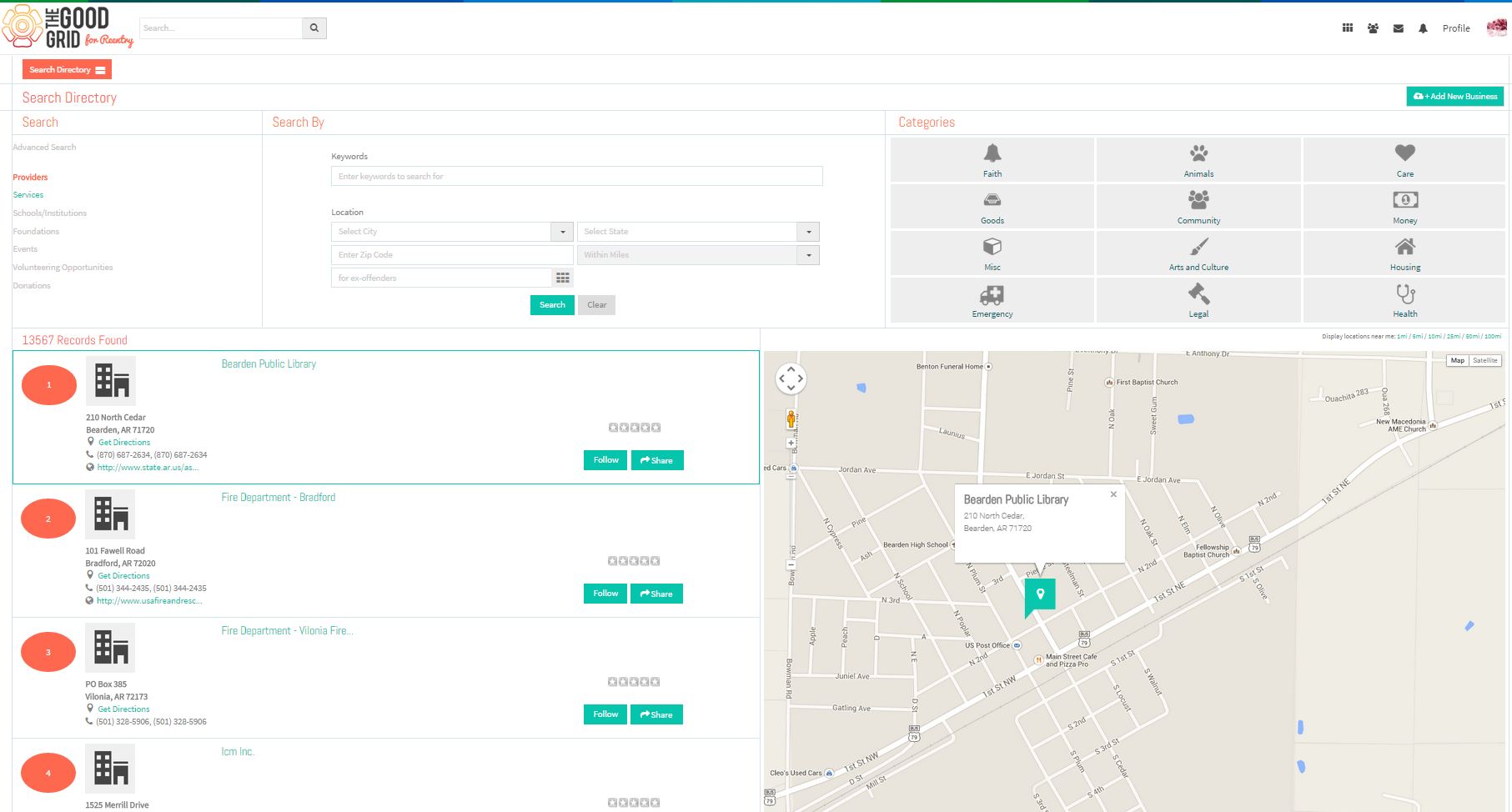Viewport: 1512px width, 812px height.
Task: Switch map to Satellite view
Action: [1484, 361]
